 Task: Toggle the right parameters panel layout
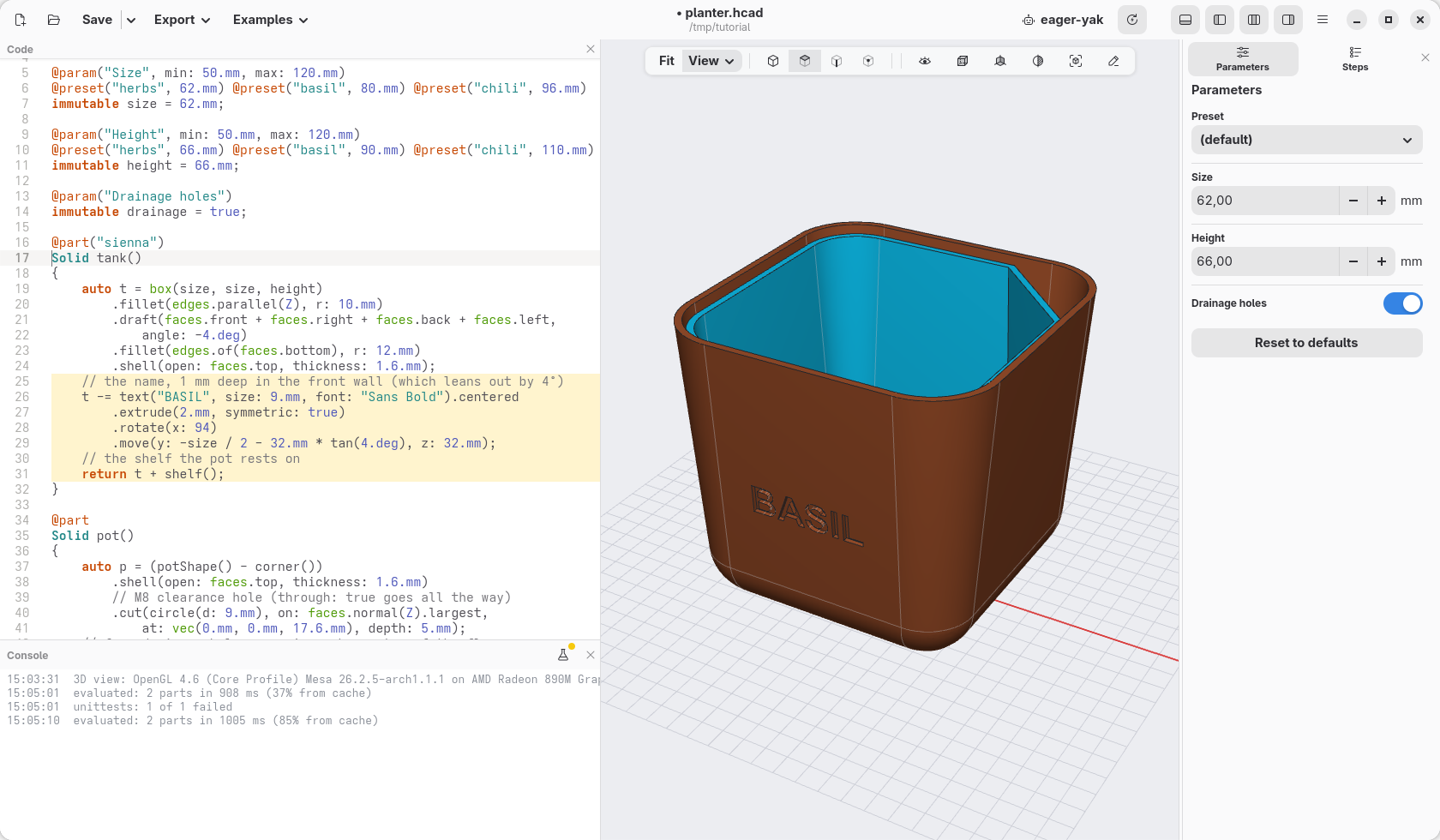1288,20
